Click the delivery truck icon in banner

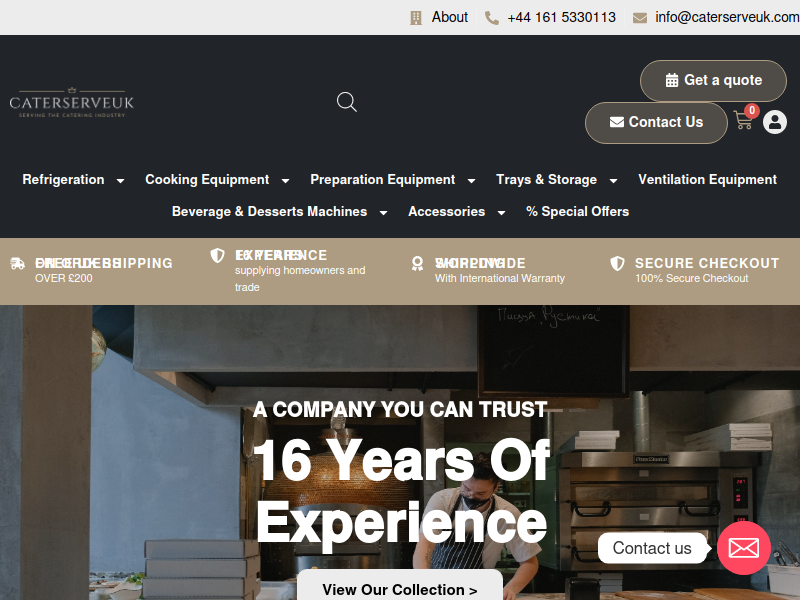[x=17, y=263]
